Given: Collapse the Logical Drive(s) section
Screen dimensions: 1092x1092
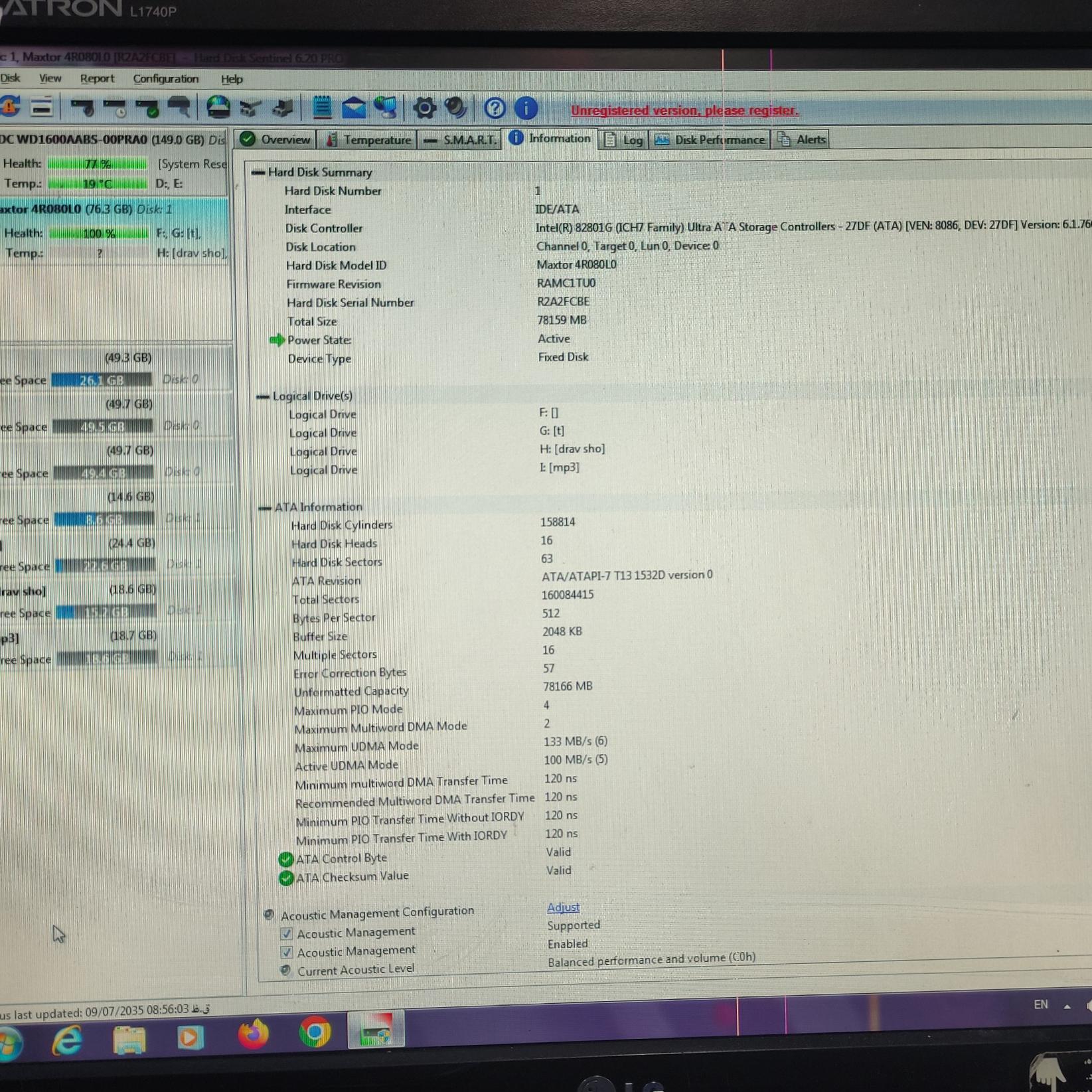Looking at the screenshot, I should pyautogui.click(x=263, y=397).
